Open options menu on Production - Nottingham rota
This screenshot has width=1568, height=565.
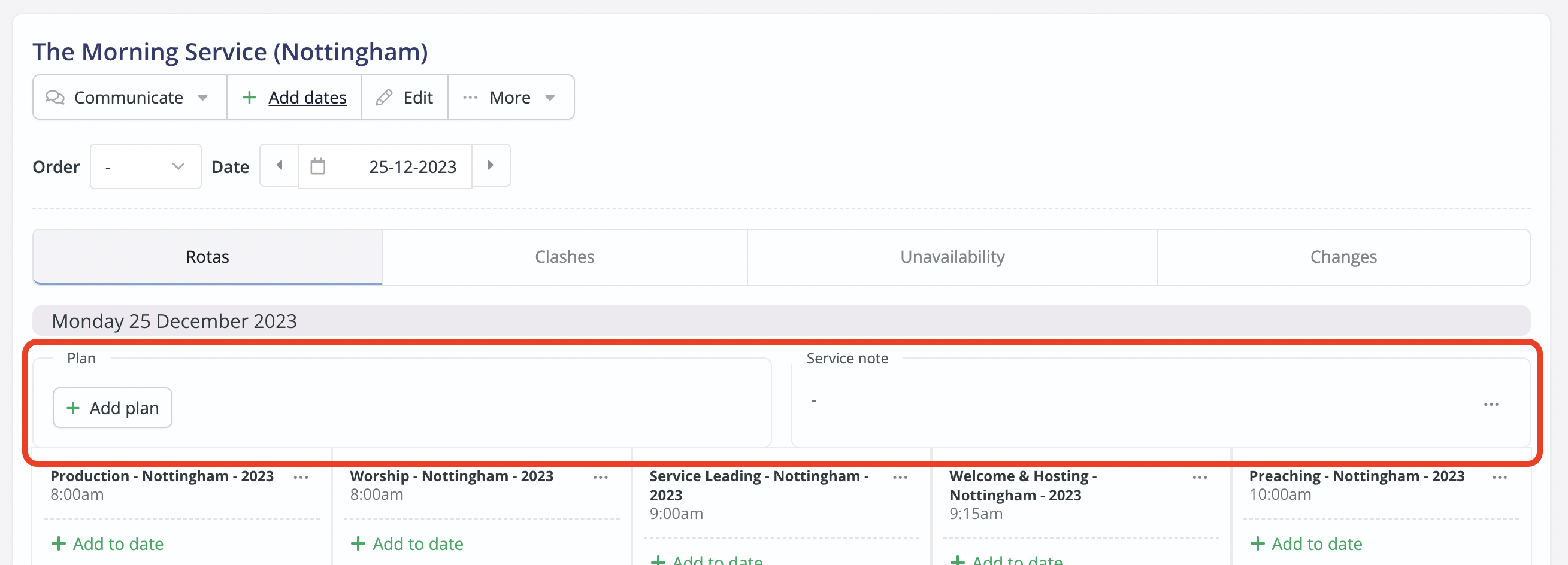coord(302,478)
